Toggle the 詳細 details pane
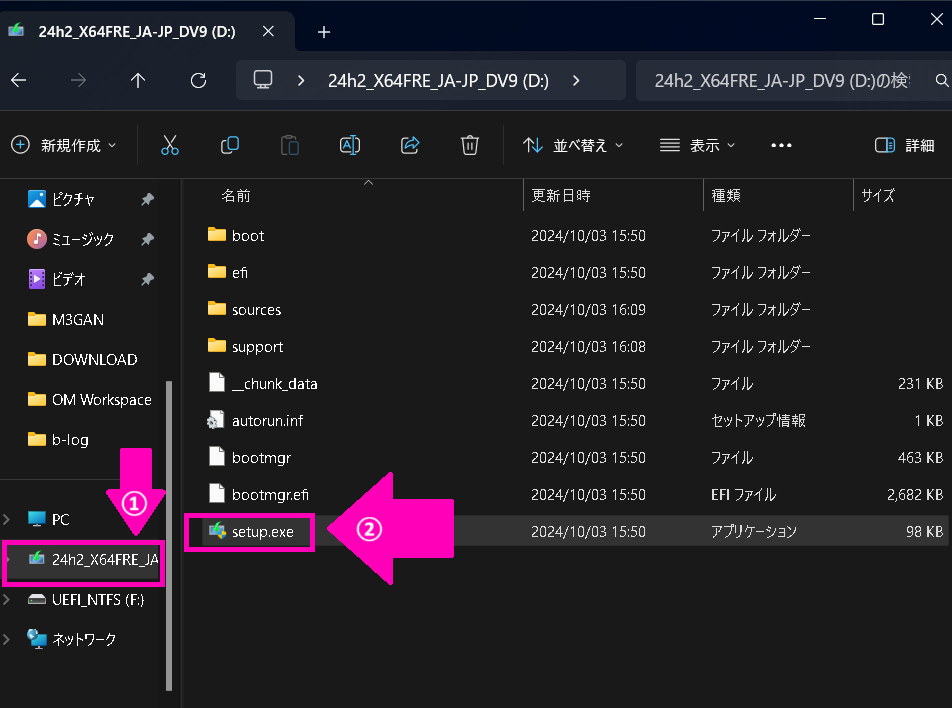 [904, 145]
